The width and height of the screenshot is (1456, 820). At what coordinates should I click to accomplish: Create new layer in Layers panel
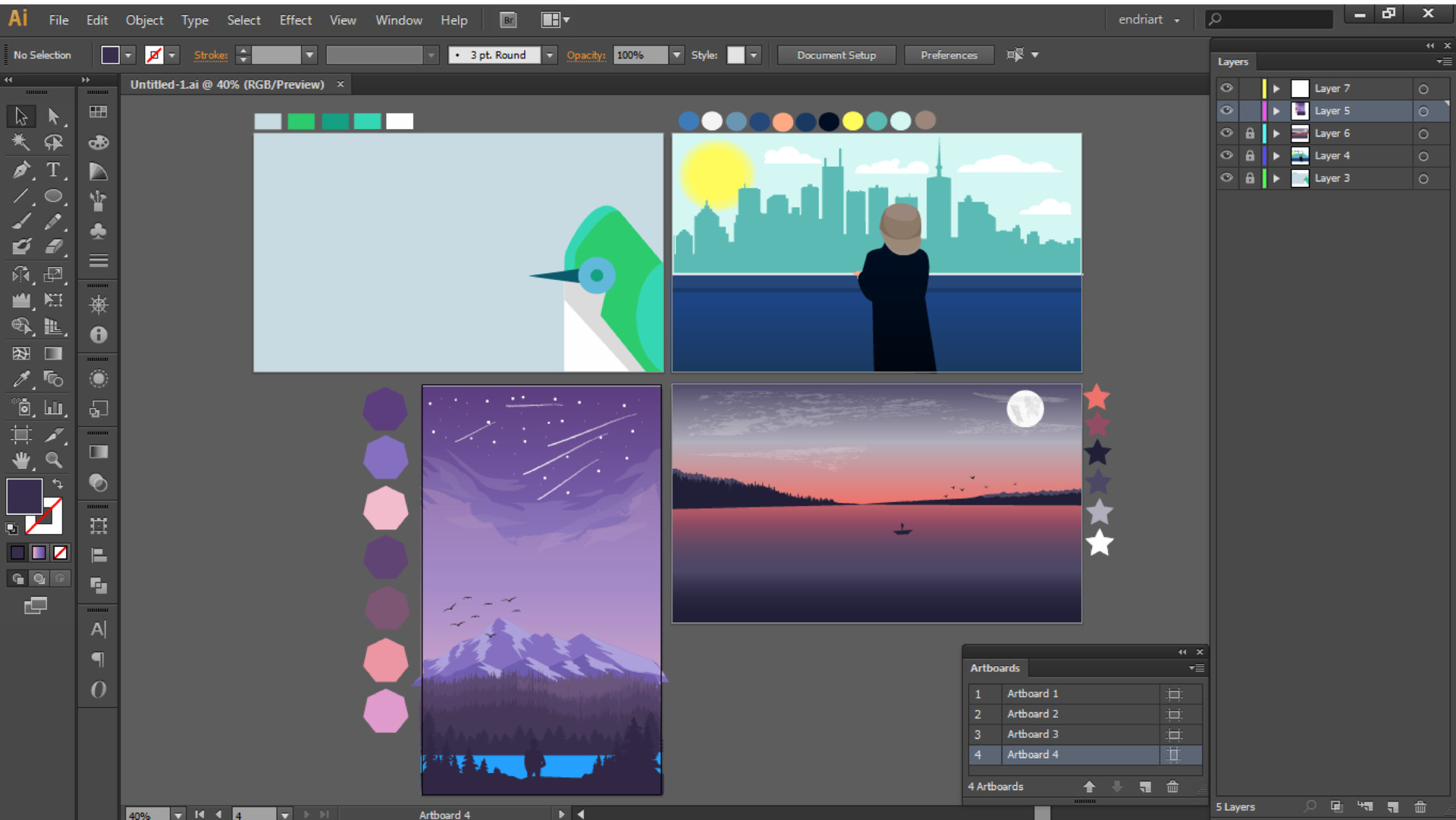coord(1392,807)
